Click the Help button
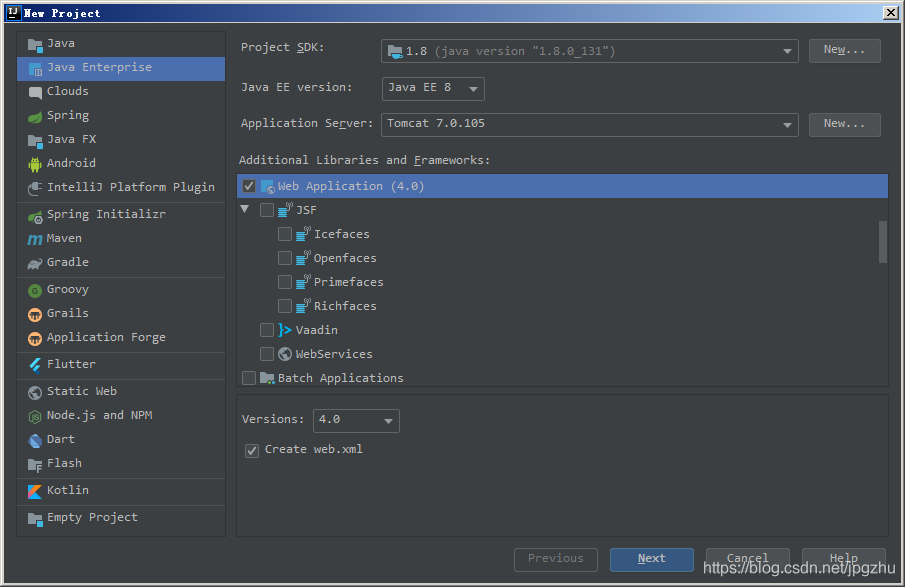Image resolution: width=905 pixels, height=587 pixels. click(x=843, y=559)
